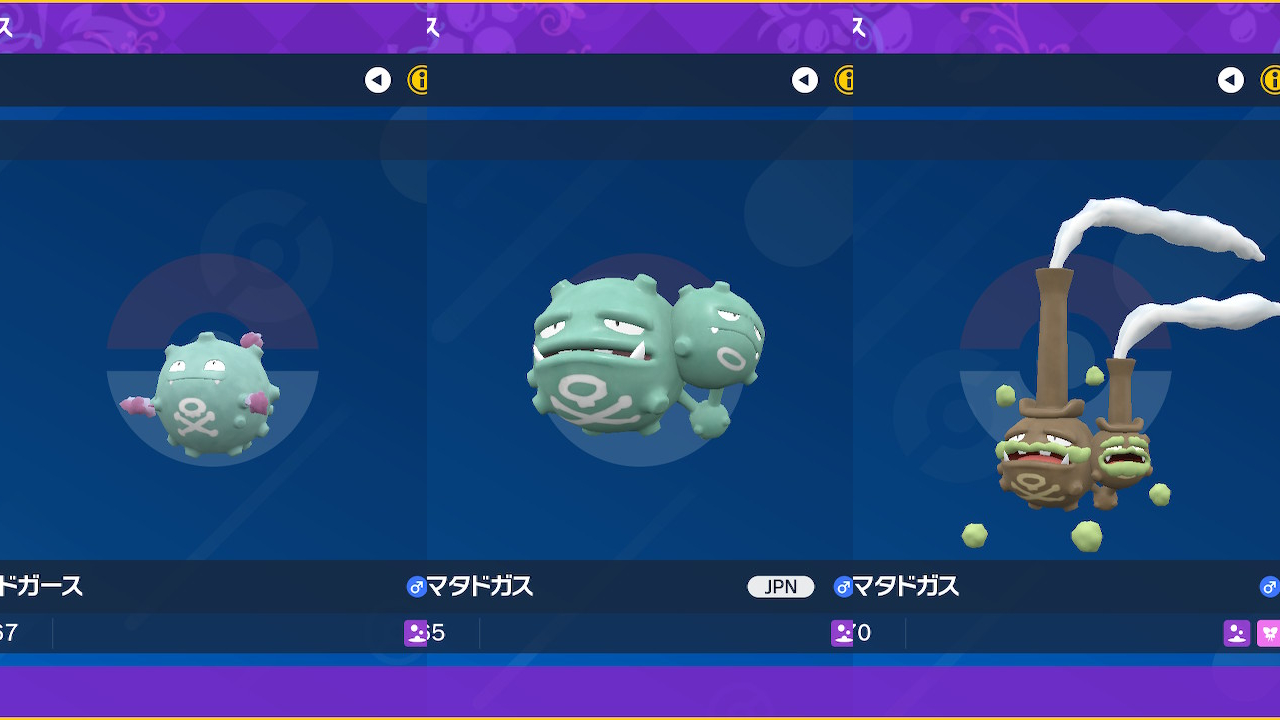1280x720 pixels.
Task: Click the back arrow above teal Weezing
Action: pyautogui.click(x=805, y=80)
